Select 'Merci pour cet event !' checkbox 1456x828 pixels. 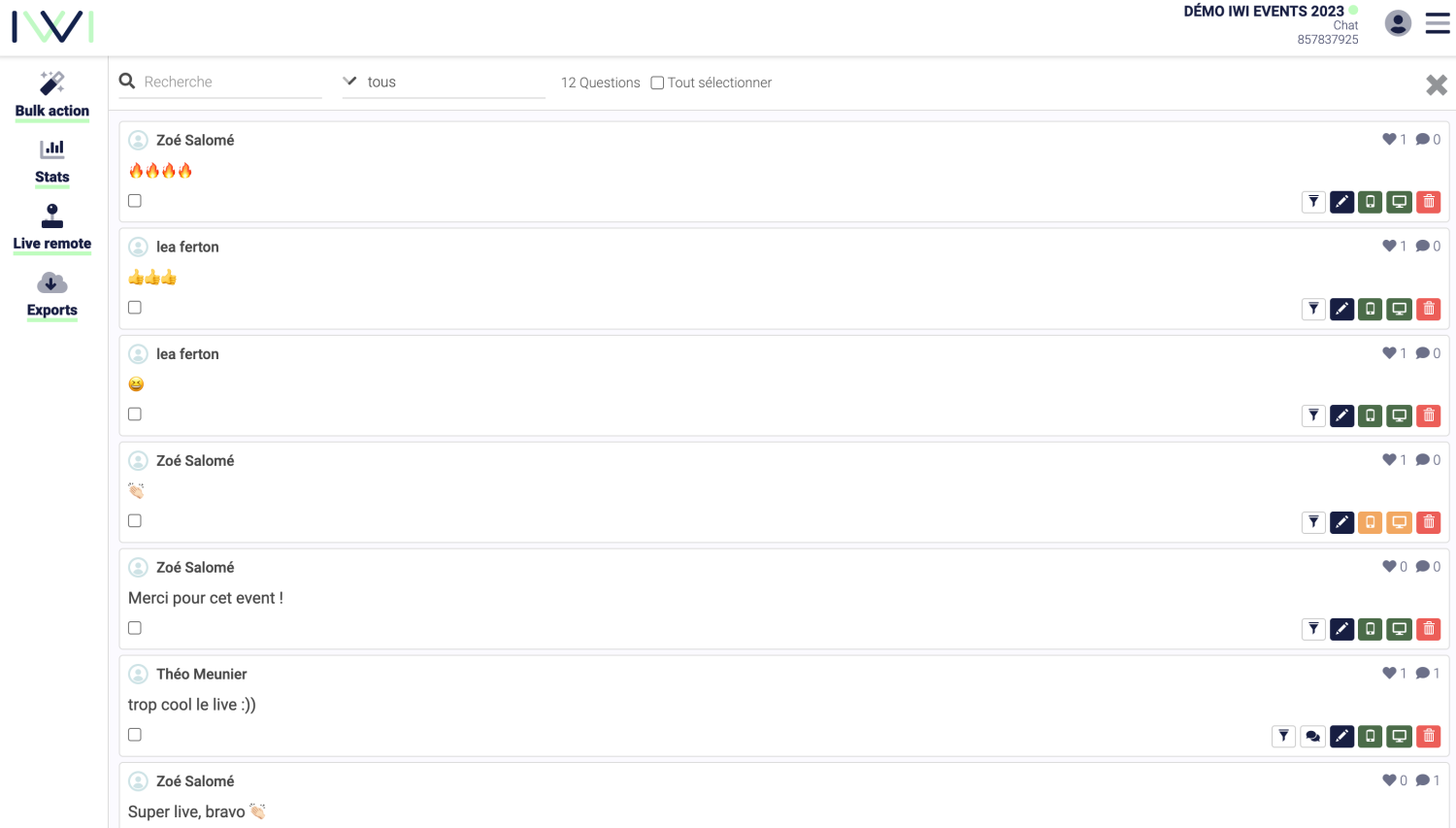(135, 628)
